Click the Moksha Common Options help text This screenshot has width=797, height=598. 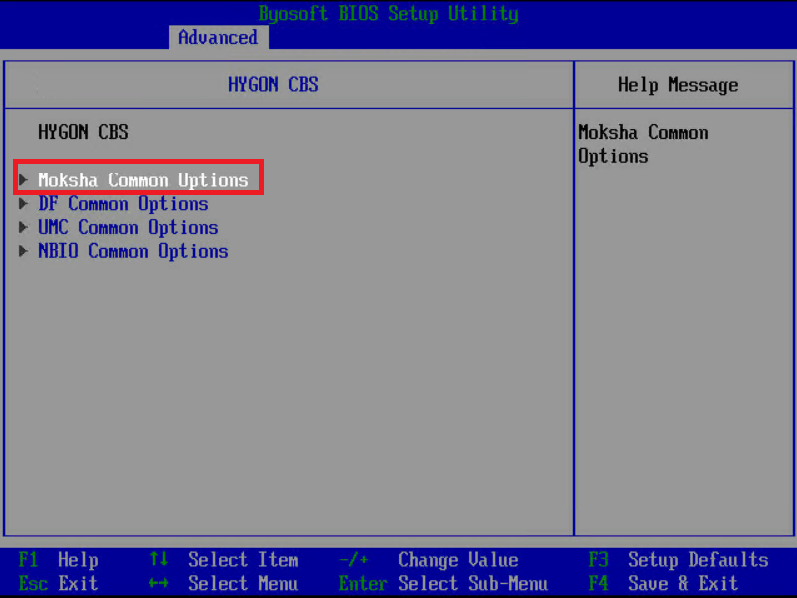coord(643,144)
